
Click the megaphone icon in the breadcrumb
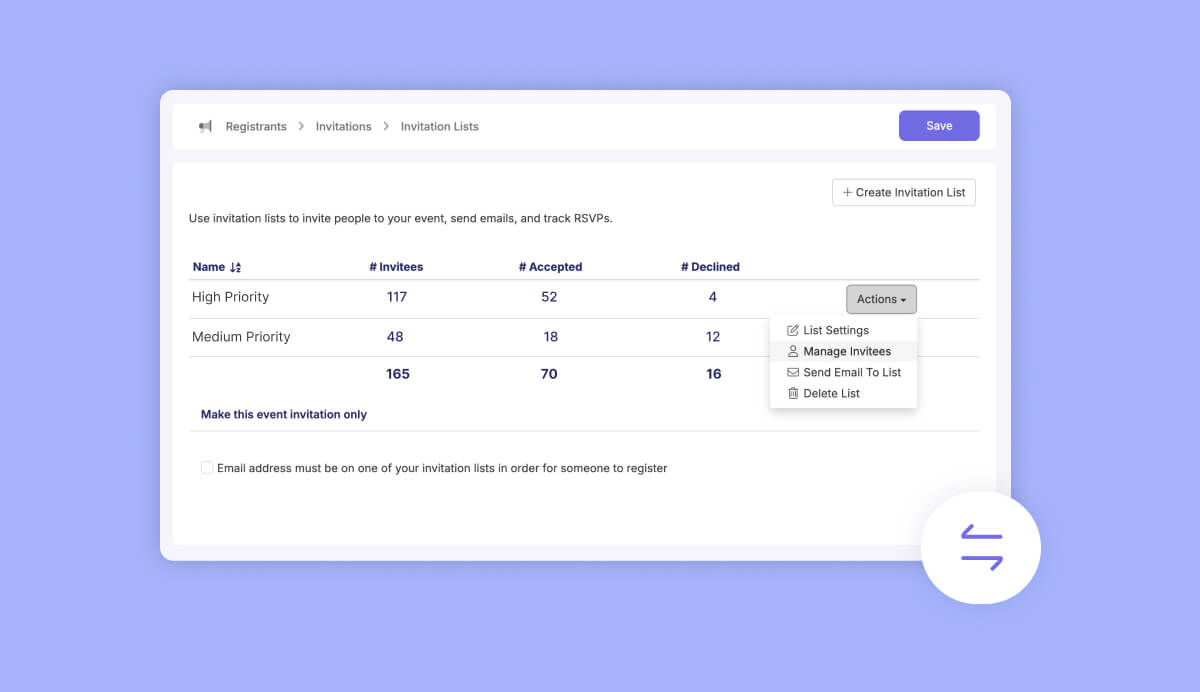[205, 127]
